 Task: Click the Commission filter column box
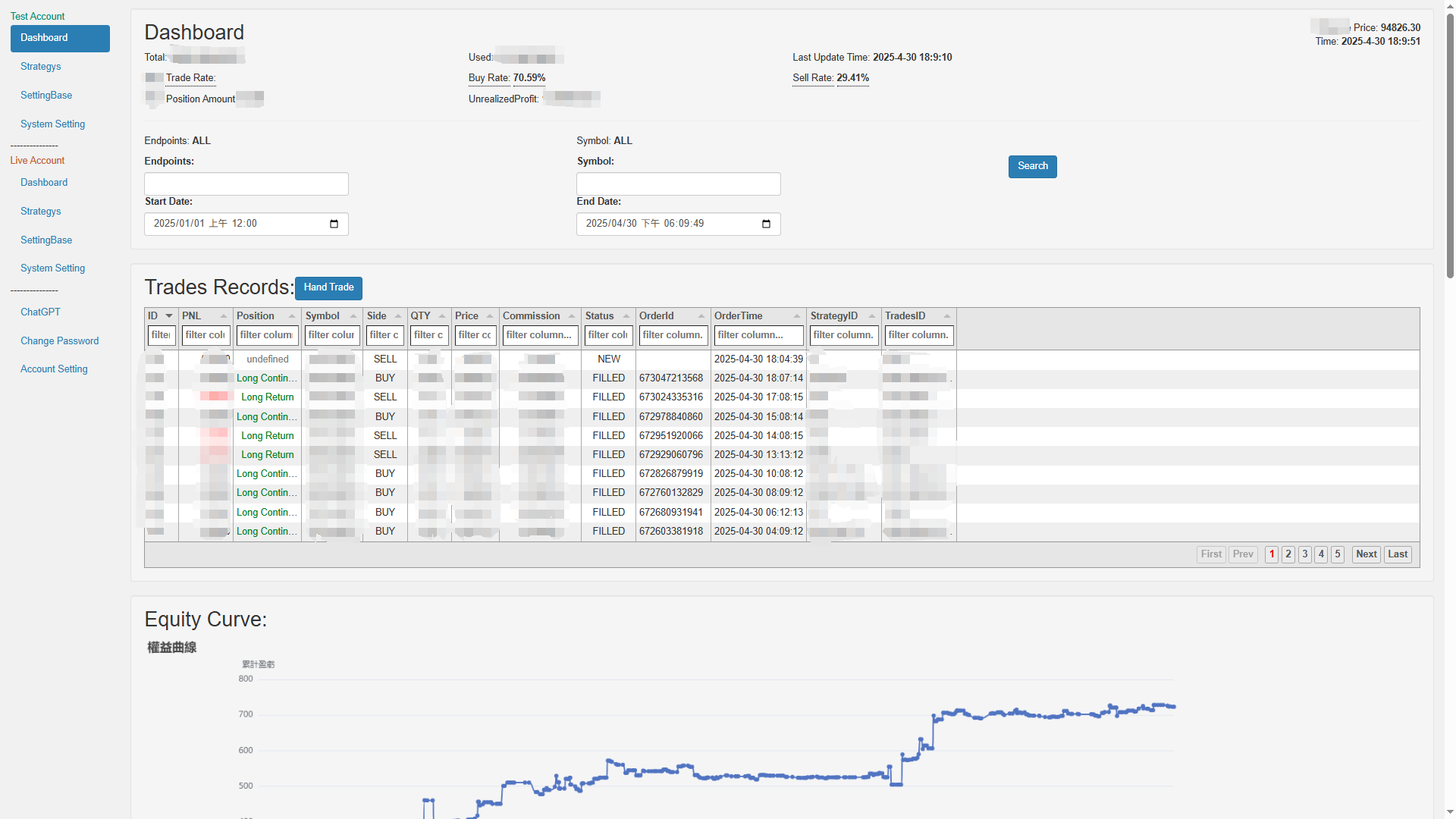coord(540,335)
